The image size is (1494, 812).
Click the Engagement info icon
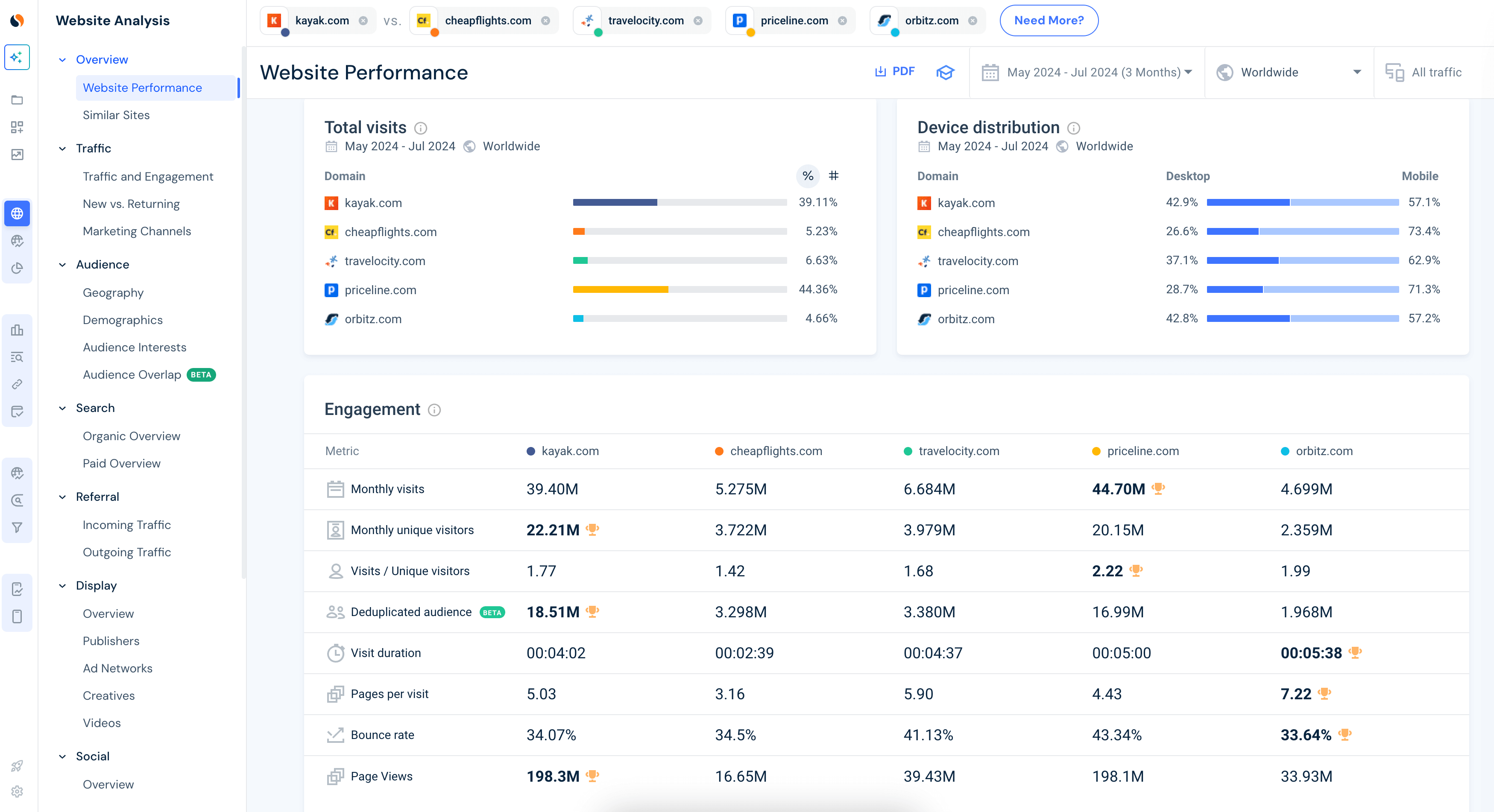[434, 410]
